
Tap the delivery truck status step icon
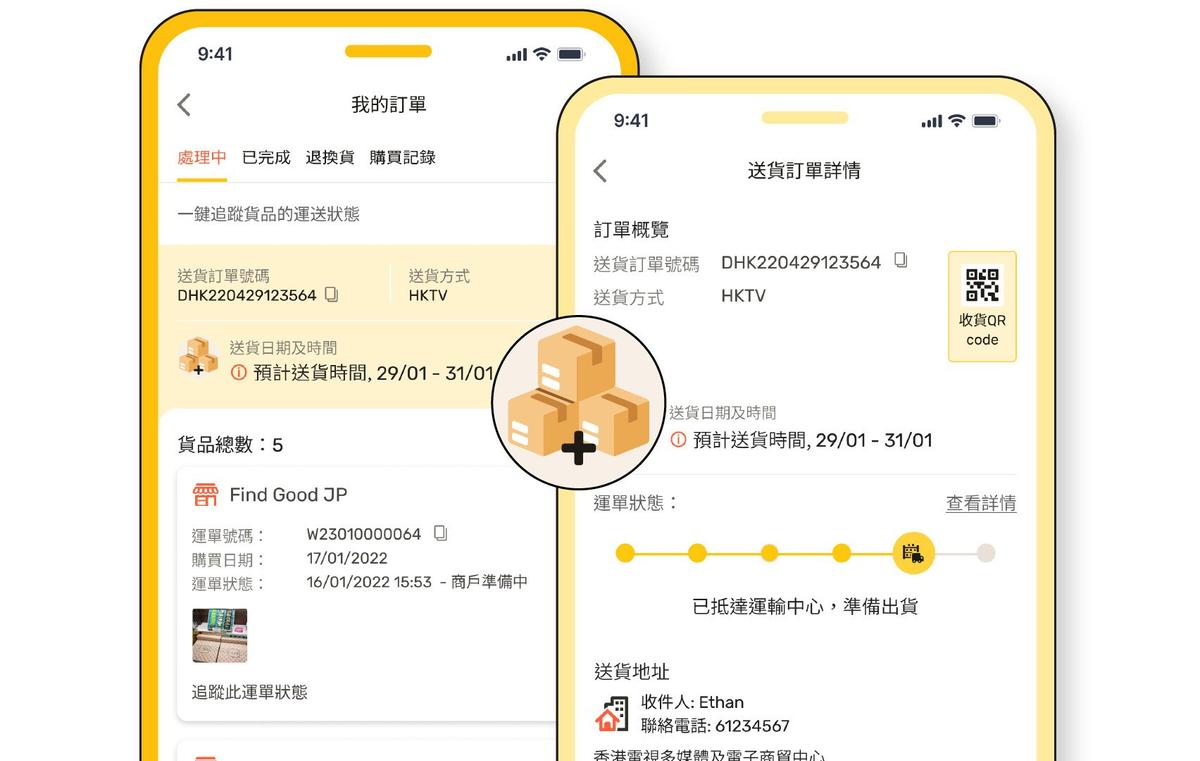913,553
